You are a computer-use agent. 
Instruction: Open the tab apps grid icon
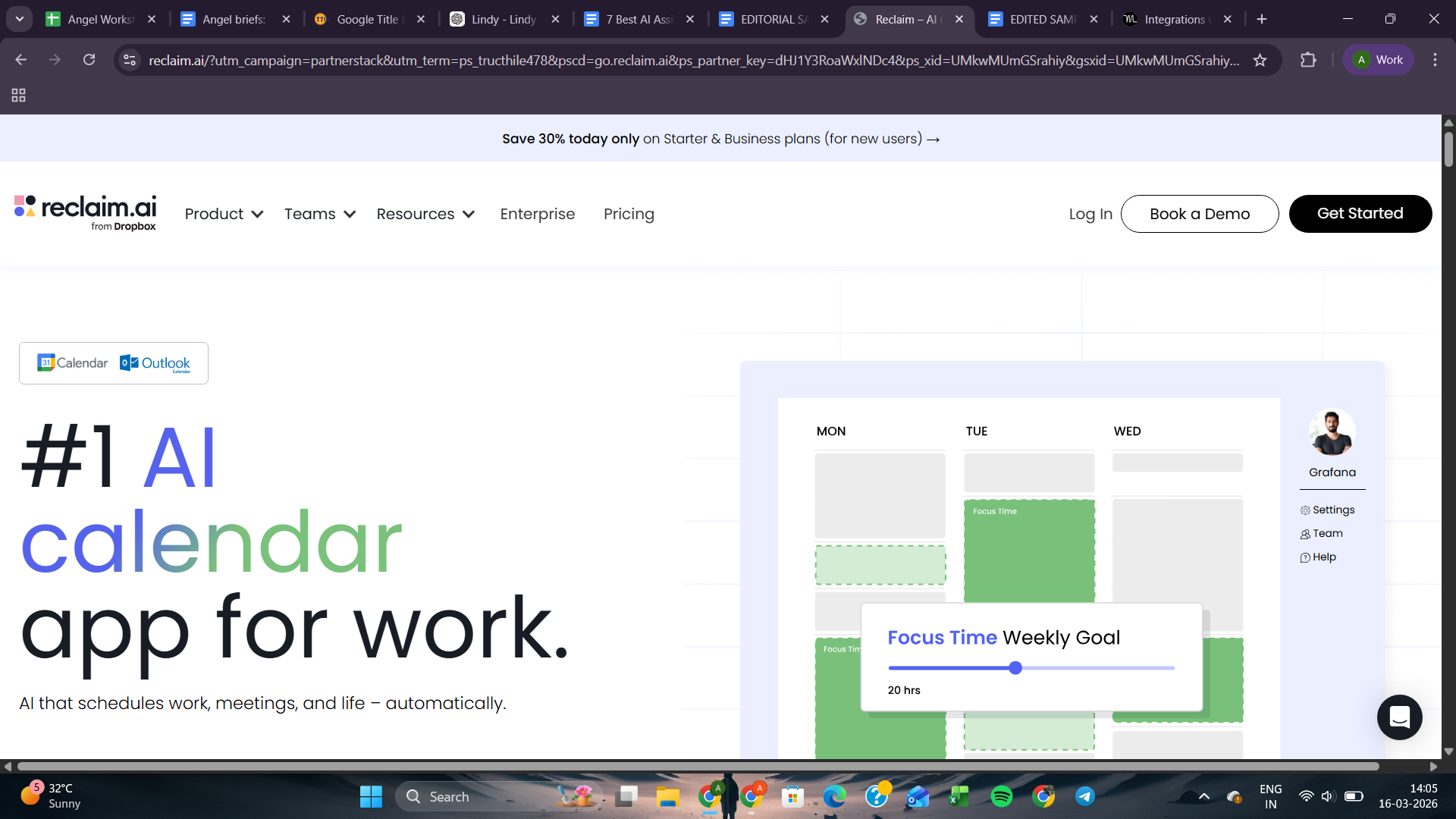(x=19, y=96)
